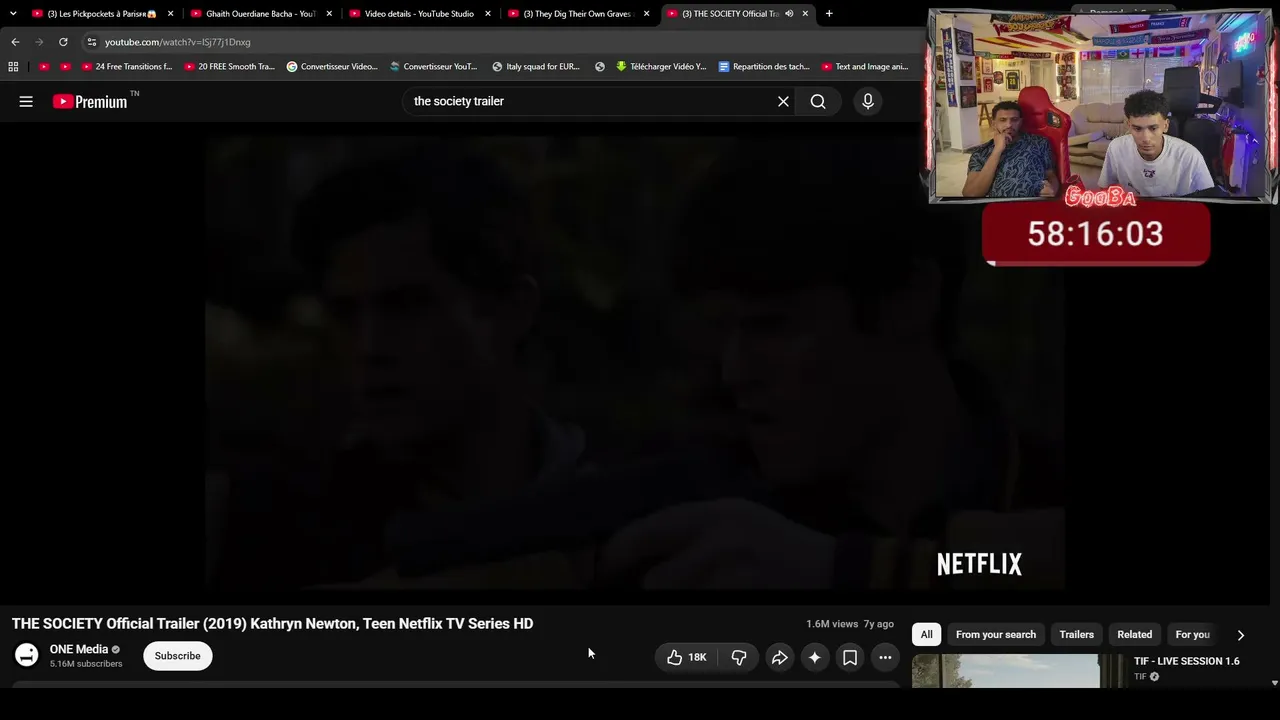1280x720 pixels.
Task: Open ONE Media channel name link
Action: [x=79, y=649]
